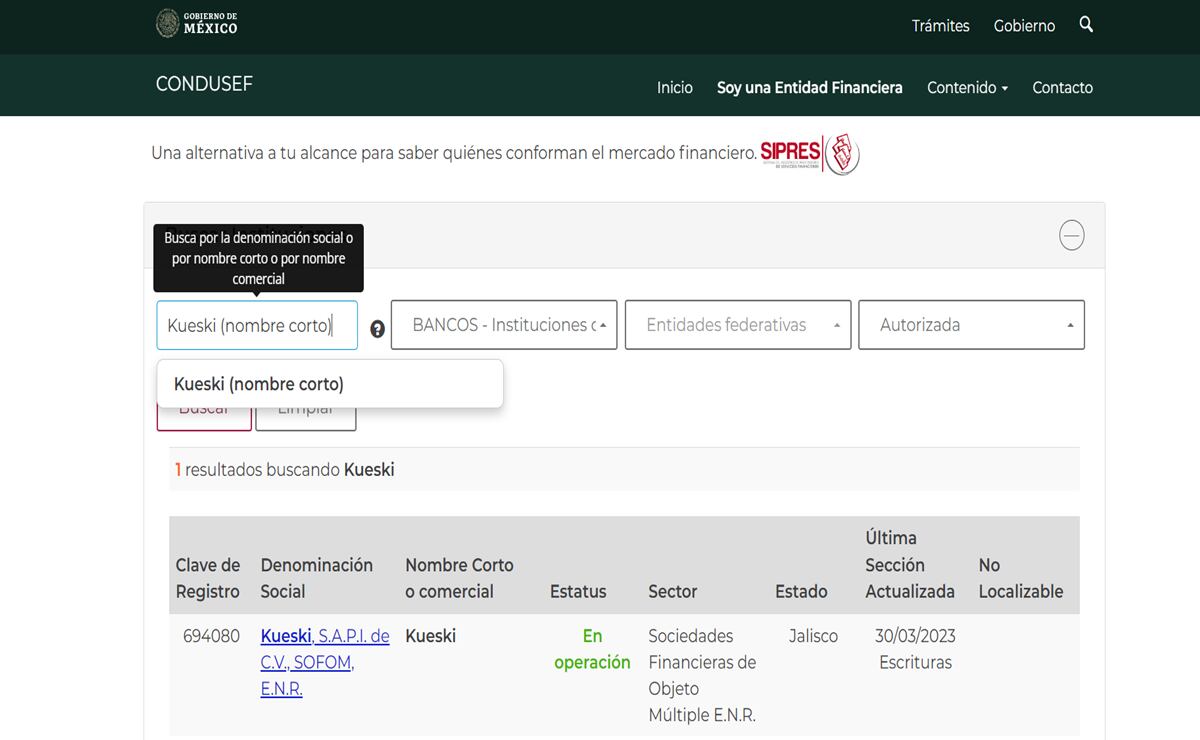1200x740 pixels.
Task: Expand the Autorizada dropdown
Action: [970, 324]
